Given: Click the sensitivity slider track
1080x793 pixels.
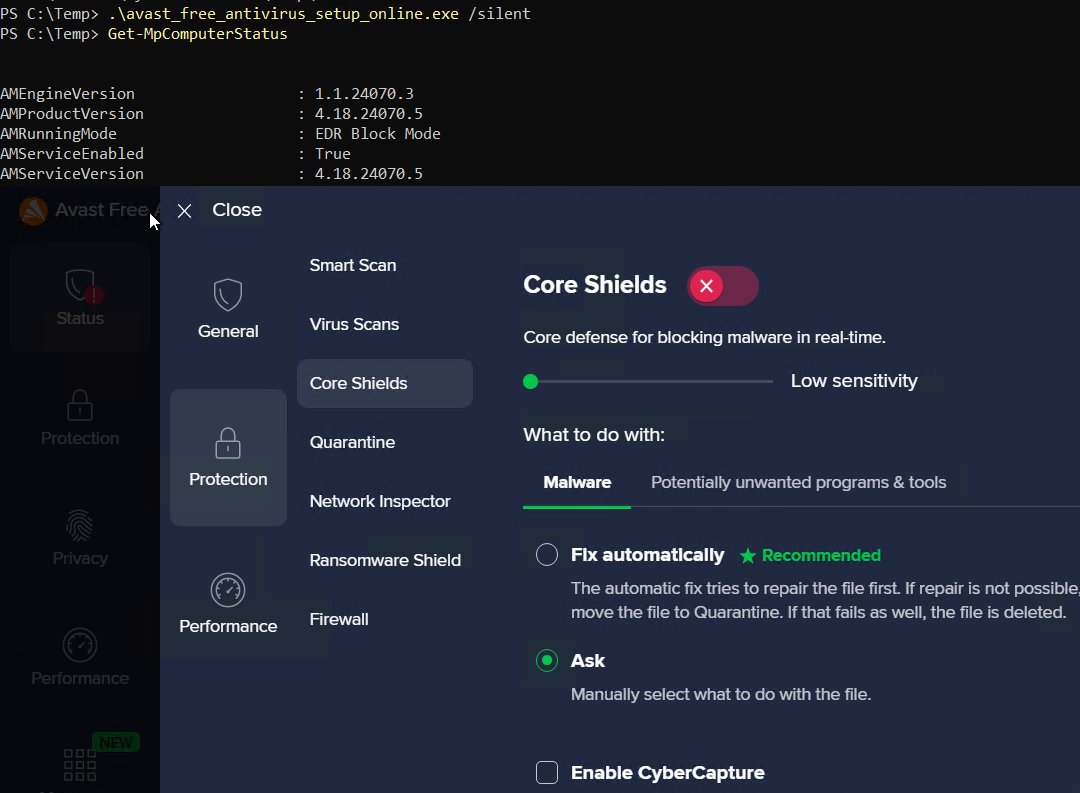Looking at the screenshot, I should 647,381.
